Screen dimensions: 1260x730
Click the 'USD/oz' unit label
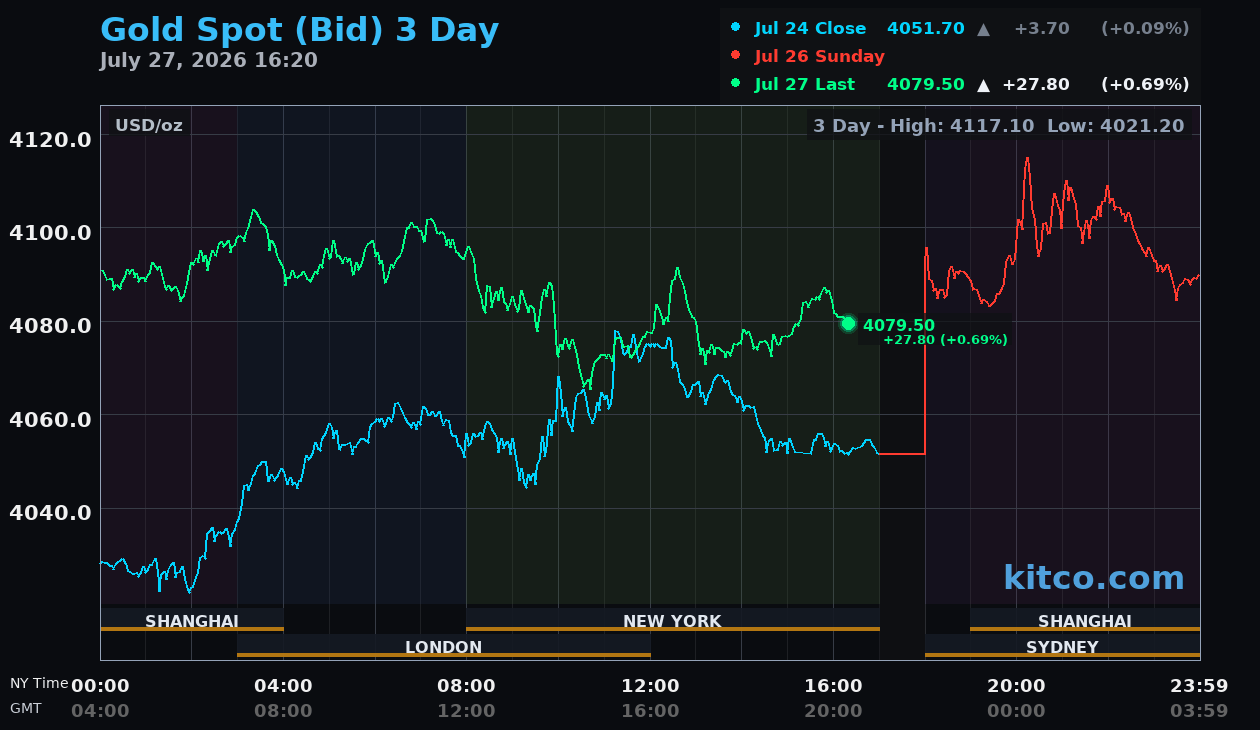point(149,125)
